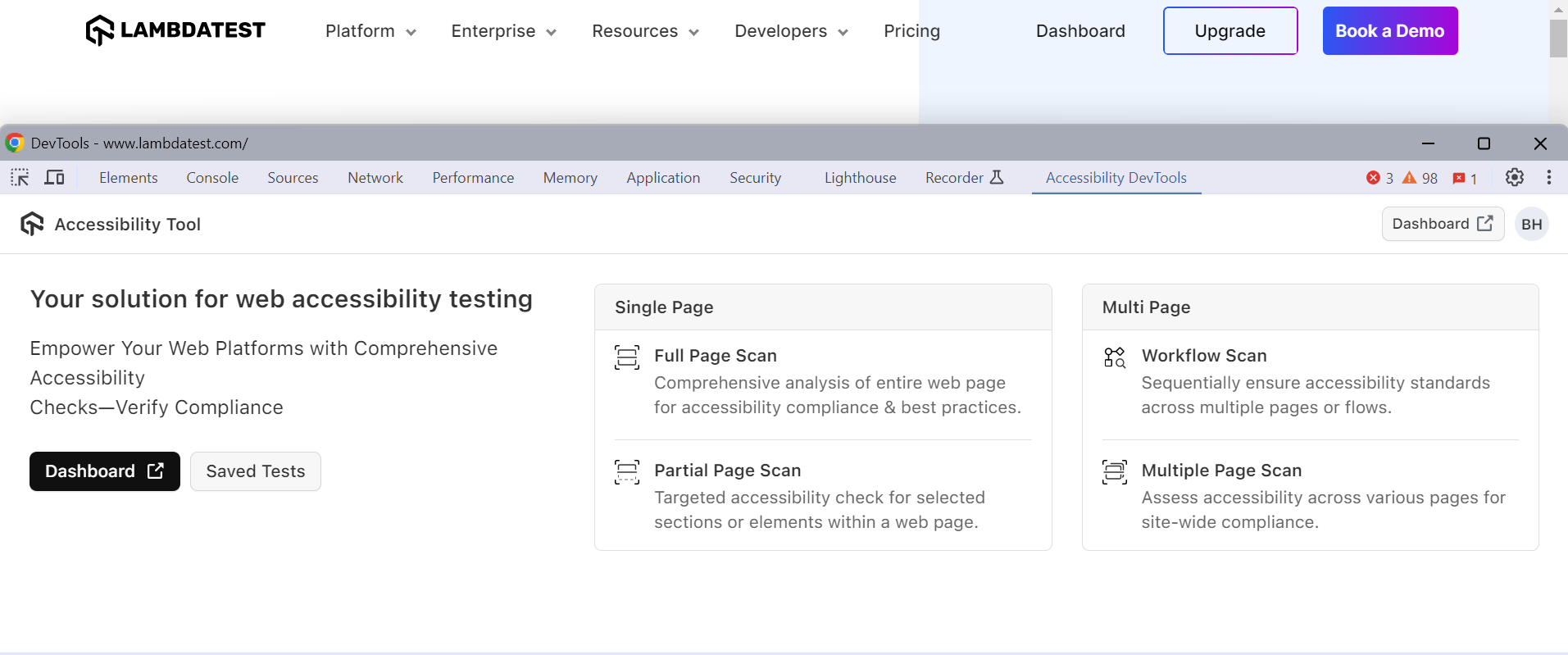This screenshot has width=1568, height=655.
Task: Open Saved Tests
Action: [x=256, y=471]
